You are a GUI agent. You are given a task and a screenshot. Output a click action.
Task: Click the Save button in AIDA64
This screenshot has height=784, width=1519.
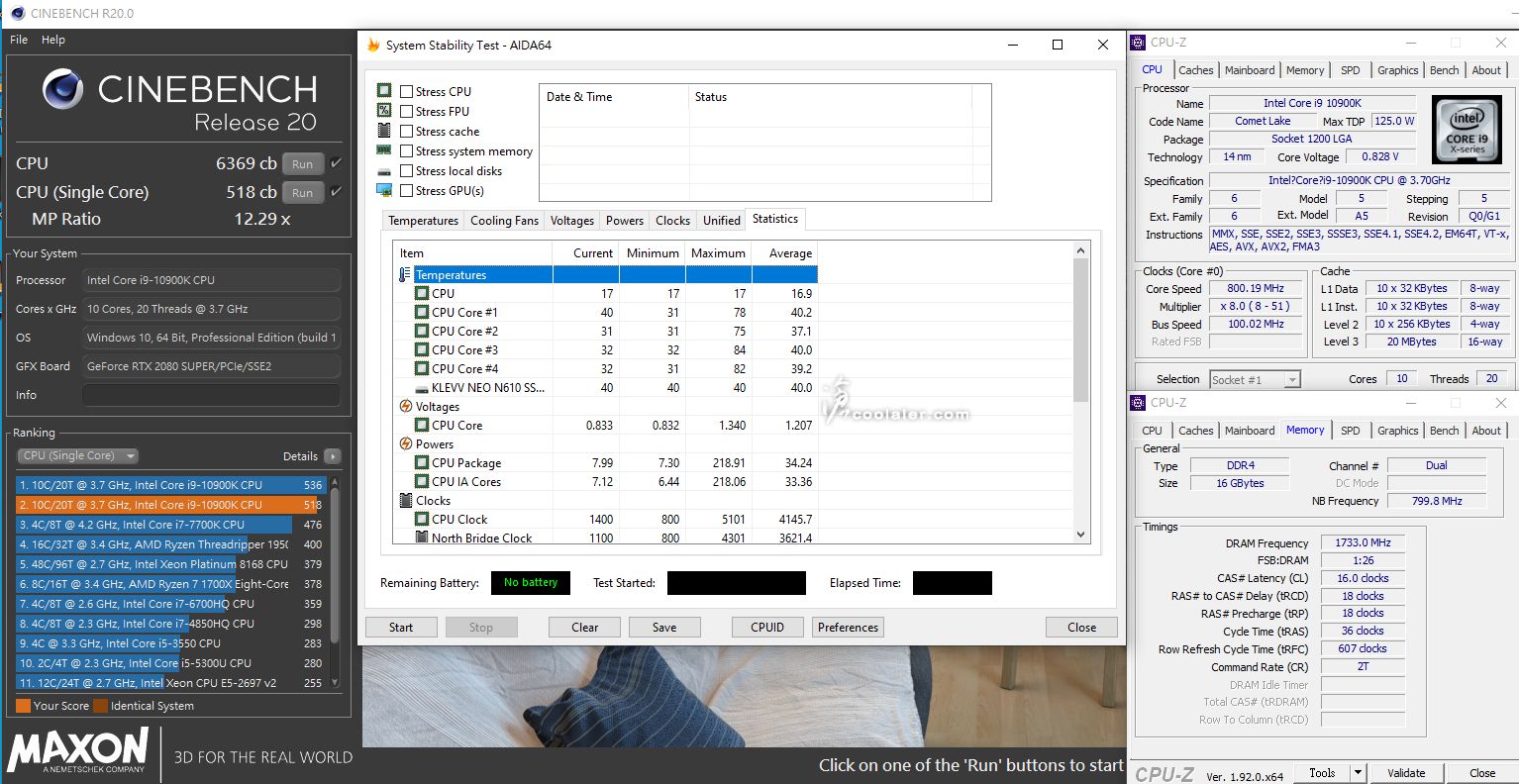coord(664,628)
